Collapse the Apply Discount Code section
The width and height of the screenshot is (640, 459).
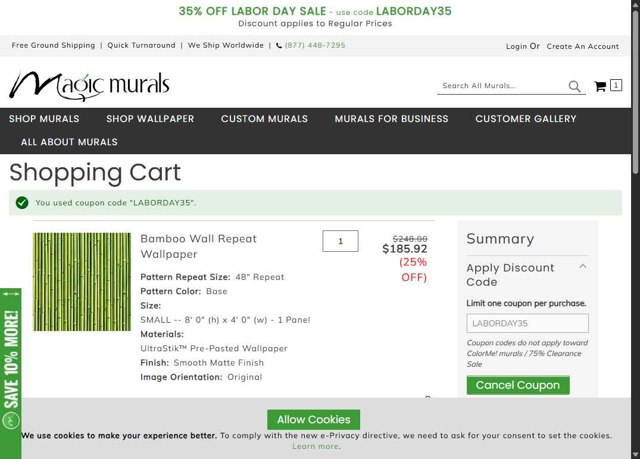pyautogui.click(x=583, y=267)
